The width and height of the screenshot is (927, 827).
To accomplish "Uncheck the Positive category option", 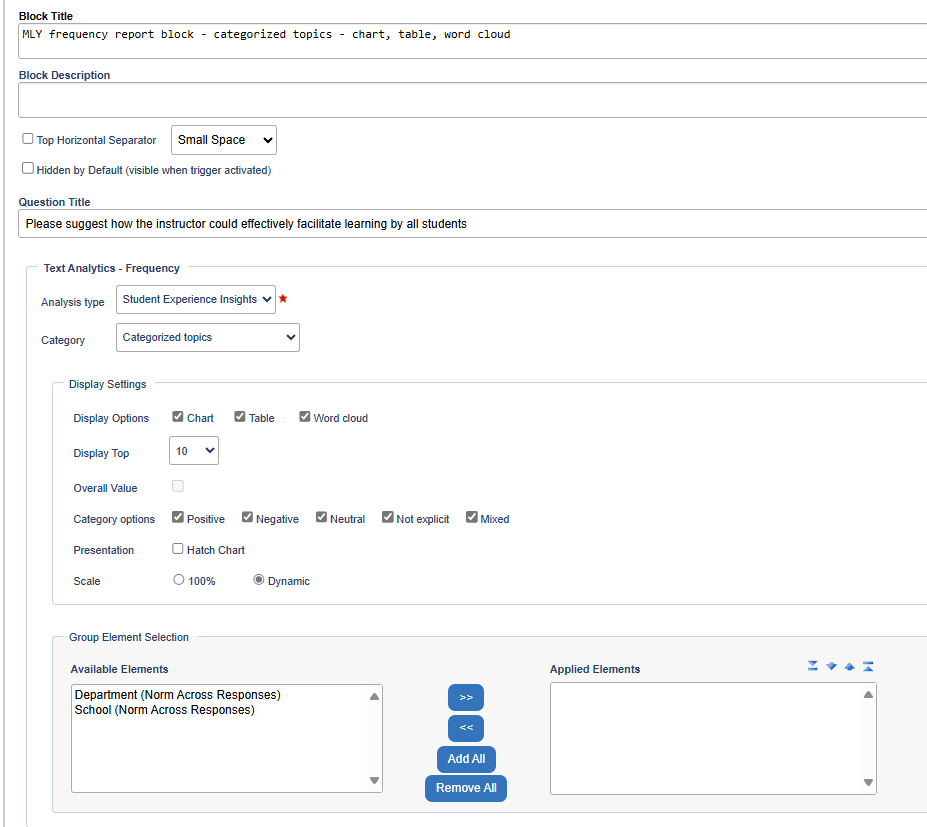I will click(178, 517).
